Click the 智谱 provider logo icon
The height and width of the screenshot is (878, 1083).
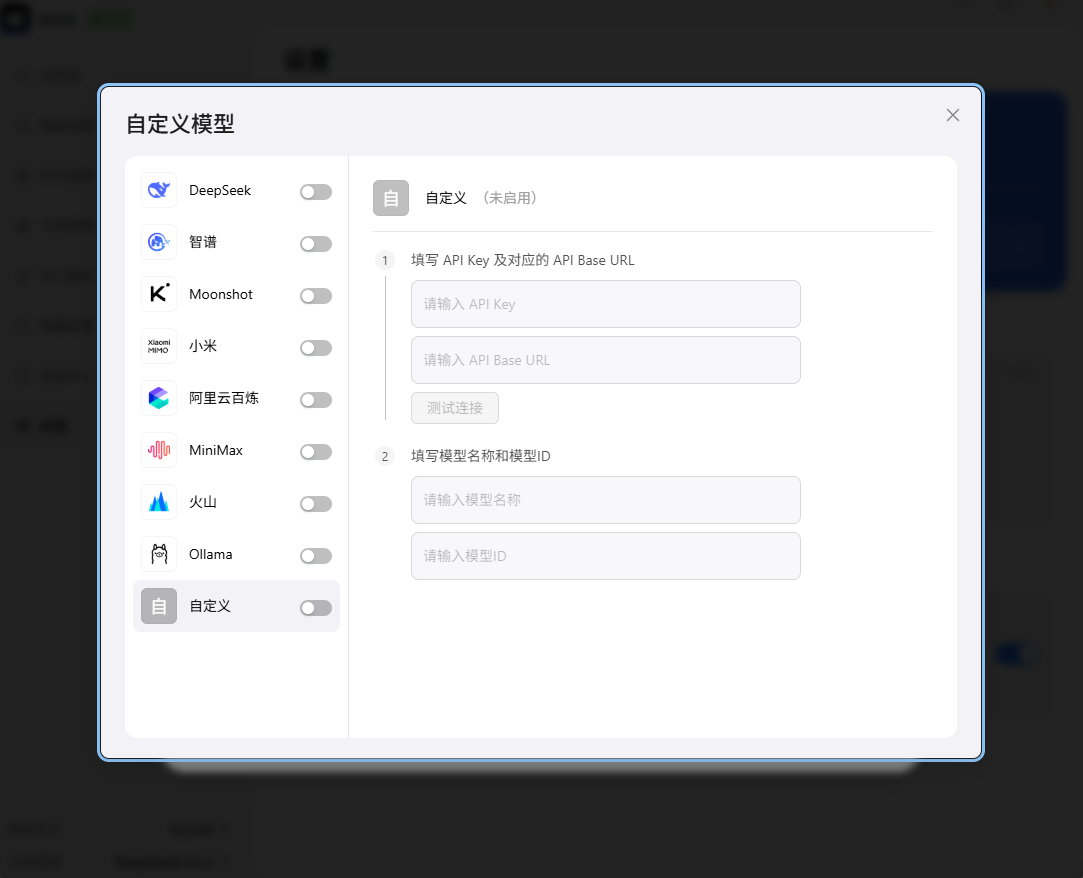coord(158,242)
